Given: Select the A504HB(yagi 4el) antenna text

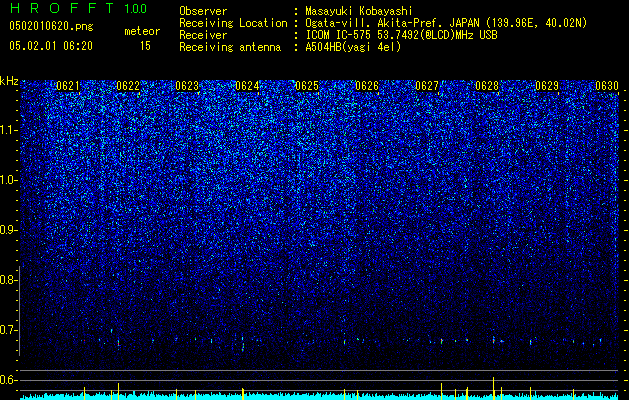Looking at the screenshot, I should 353,47.
